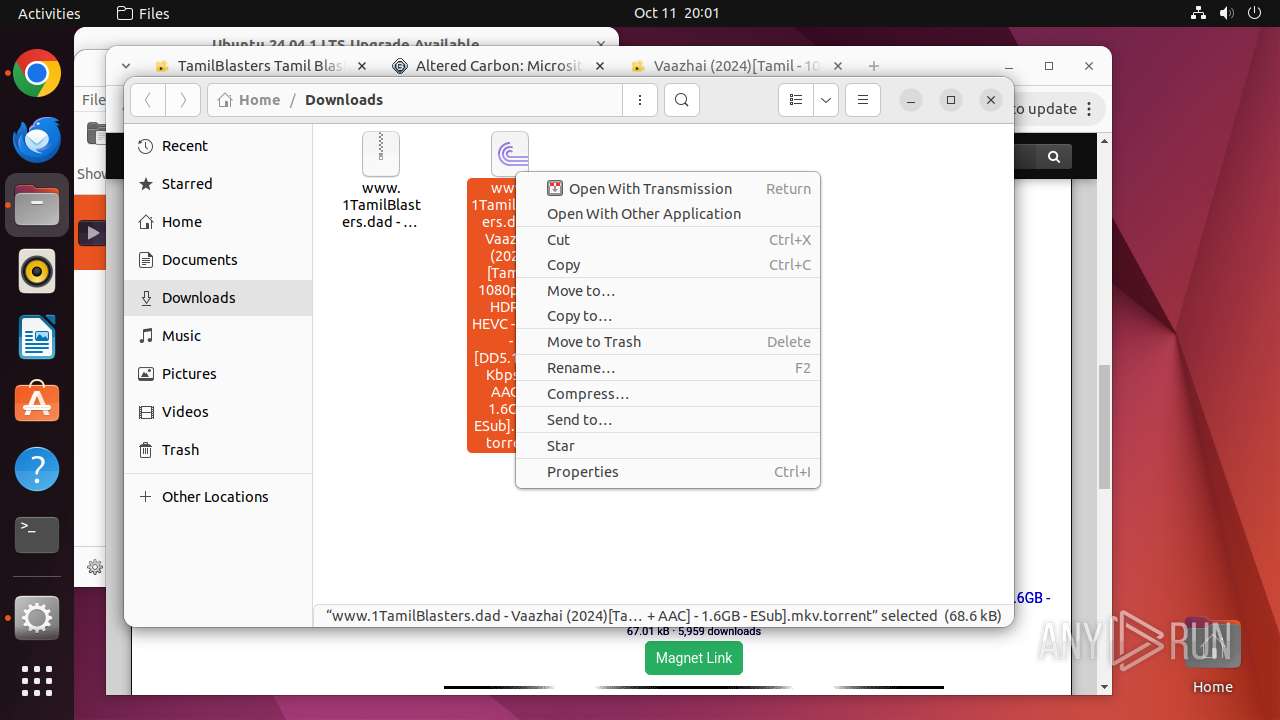Open a new Chrome tab
The width and height of the screenshot is (1280, 720).
coord(874,66)
